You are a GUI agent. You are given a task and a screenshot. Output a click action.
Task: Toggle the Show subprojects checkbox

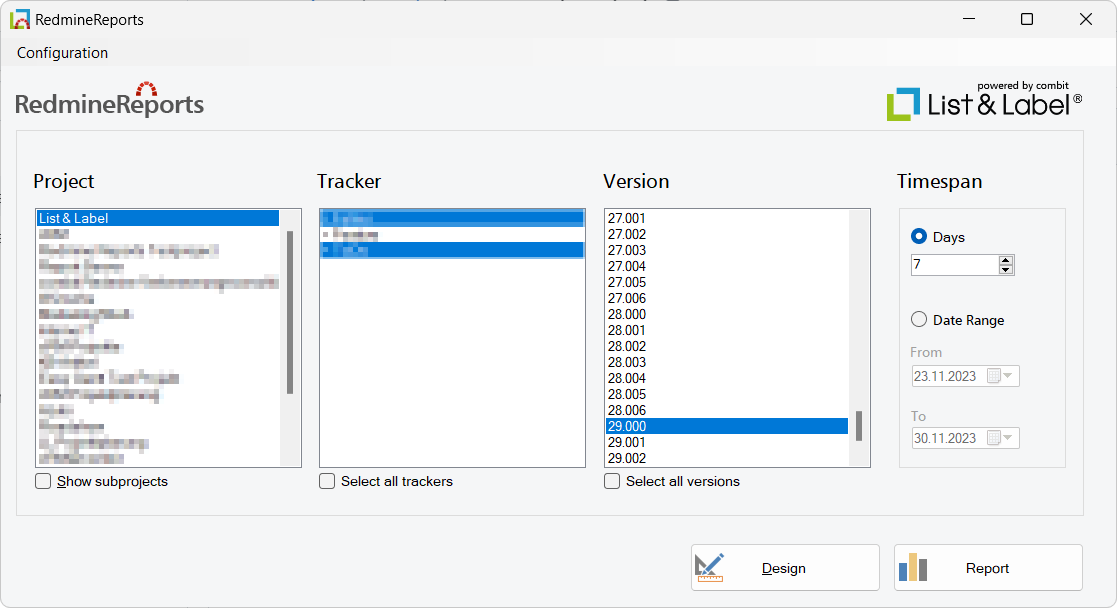(x=43, y=481)
